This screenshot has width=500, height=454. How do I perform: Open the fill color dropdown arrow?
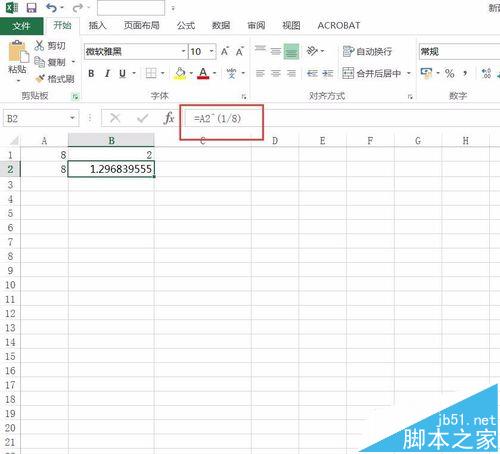(x=191, y=73)
